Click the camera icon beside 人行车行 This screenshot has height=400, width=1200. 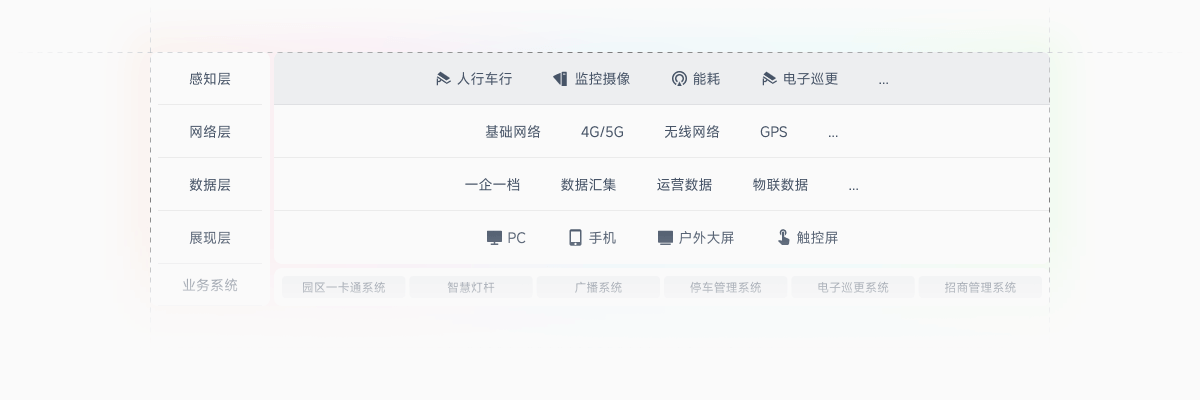click(x=443, y=79)
